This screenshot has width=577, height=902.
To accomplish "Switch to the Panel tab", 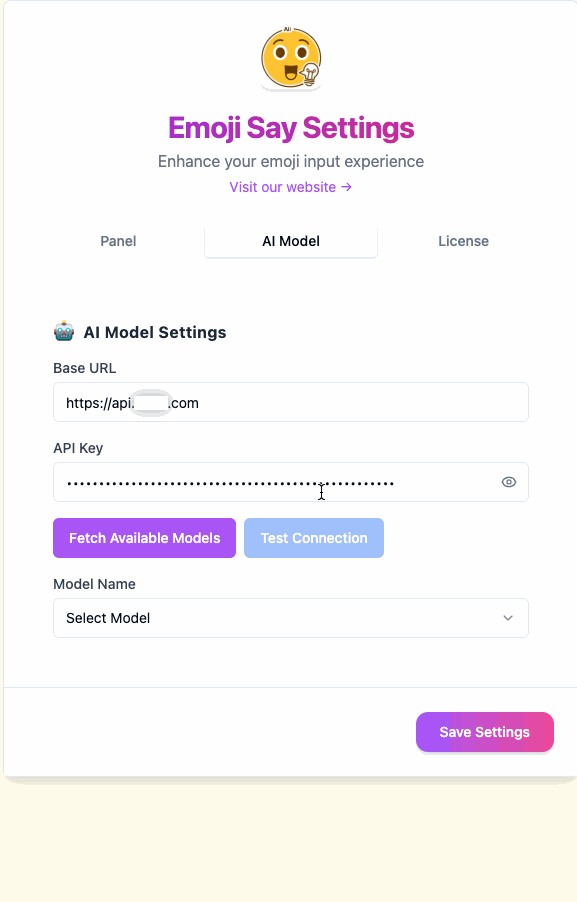I will 118,241.
